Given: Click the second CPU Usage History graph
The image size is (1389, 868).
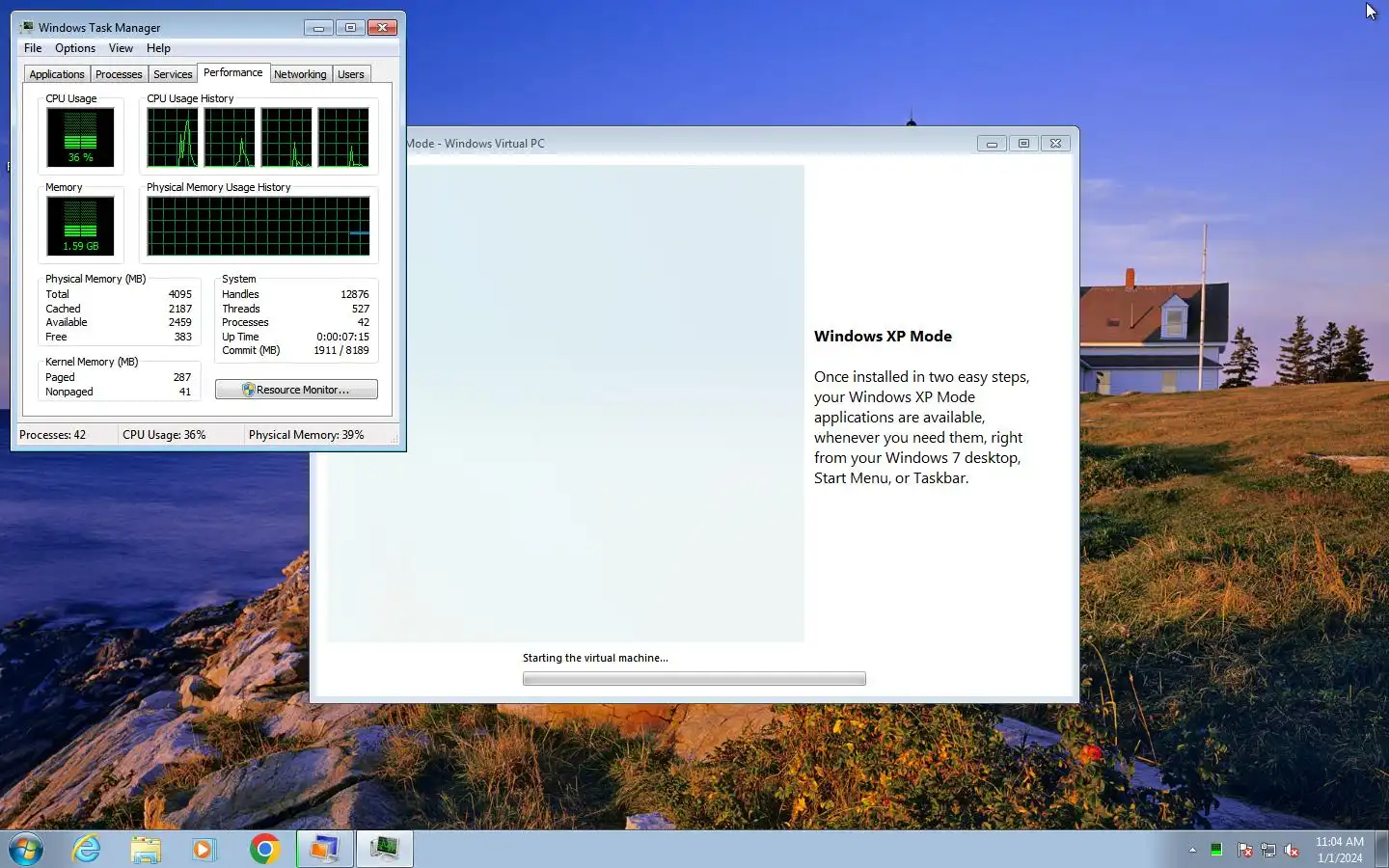Looking at the screenshot, I should click(230, 137).
